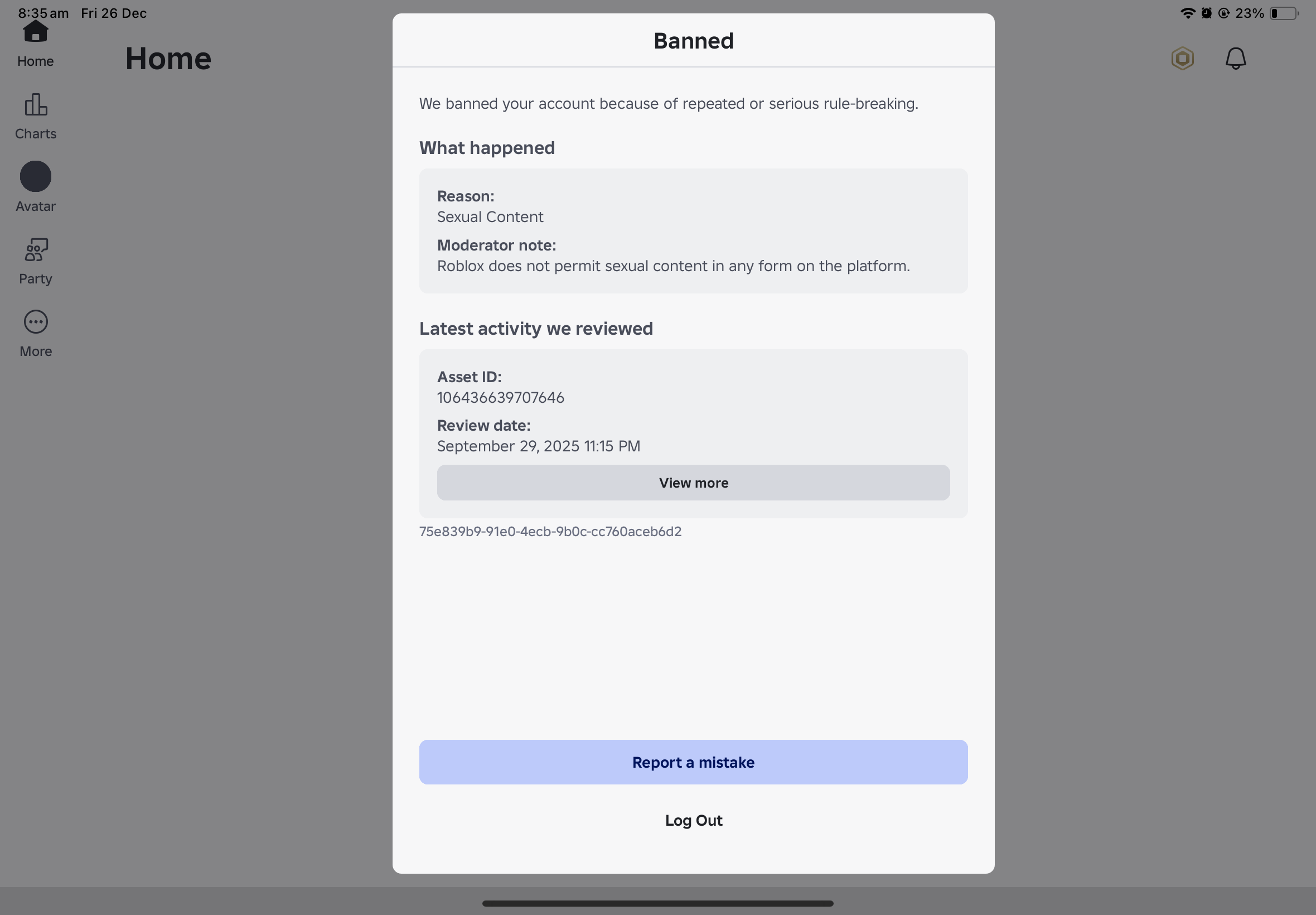
Task: Open the Home sidebar icon
Action: [x=36, y=32]
